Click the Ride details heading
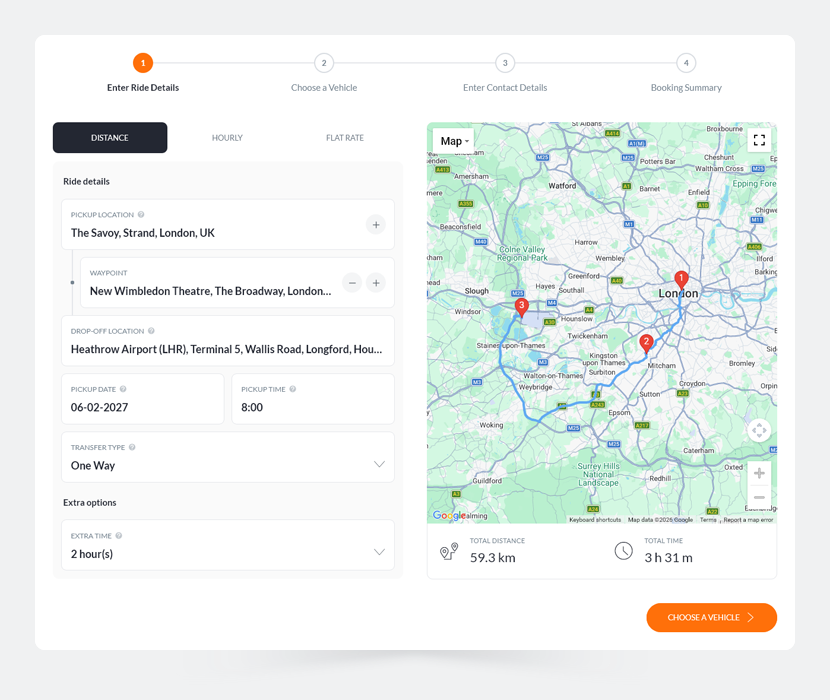The height and width of the screenshot is (700, 830). [86, 182]
